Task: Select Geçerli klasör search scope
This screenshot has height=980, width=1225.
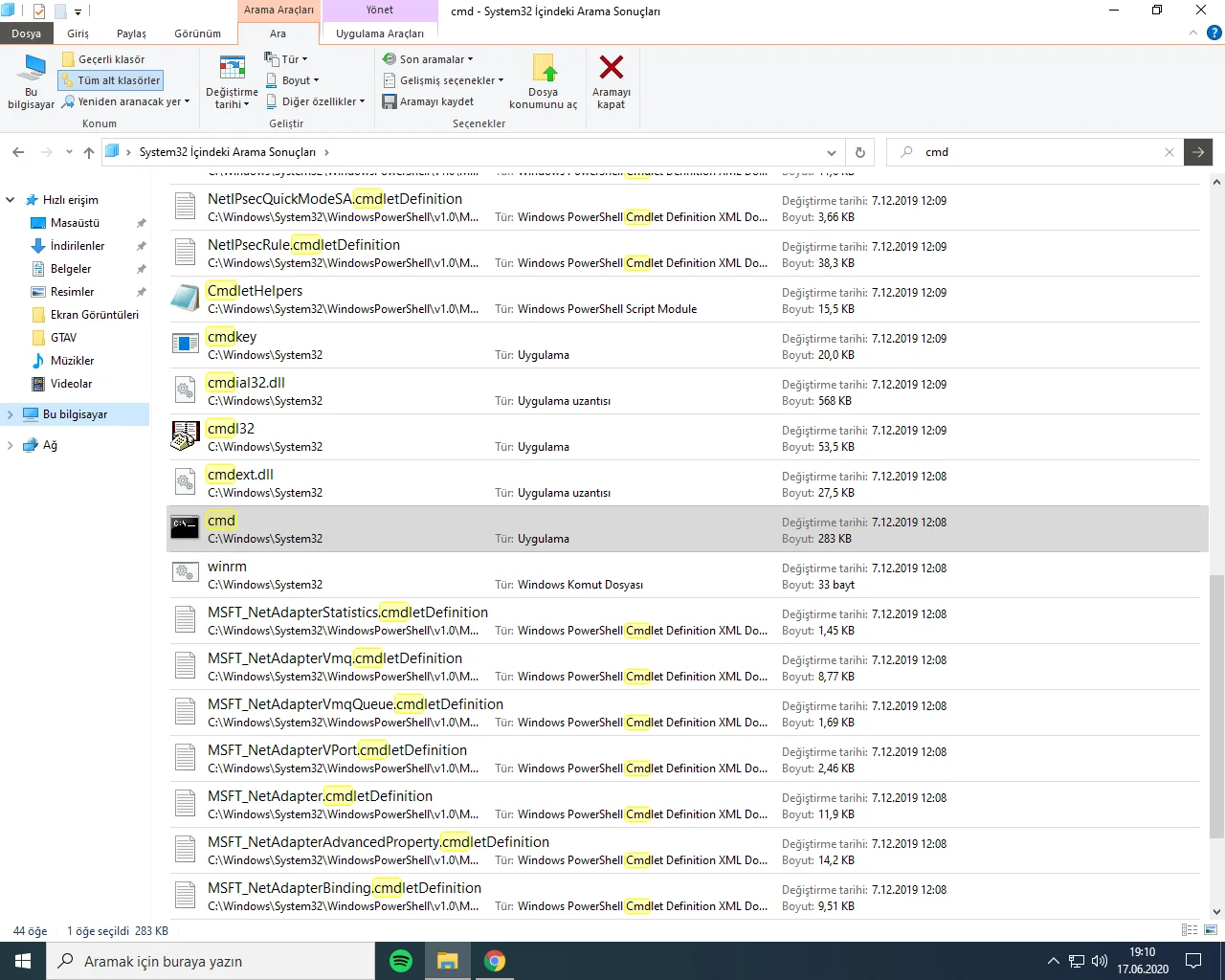Action: pyautogui.click(x=103, y=59)
